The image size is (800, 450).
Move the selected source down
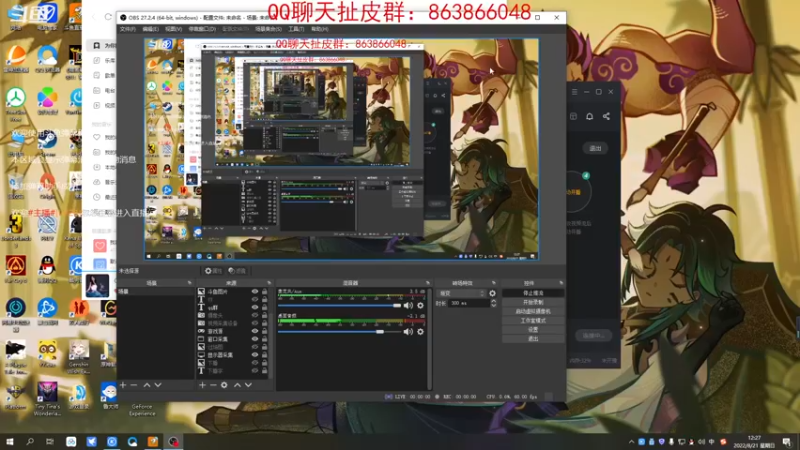248,385
